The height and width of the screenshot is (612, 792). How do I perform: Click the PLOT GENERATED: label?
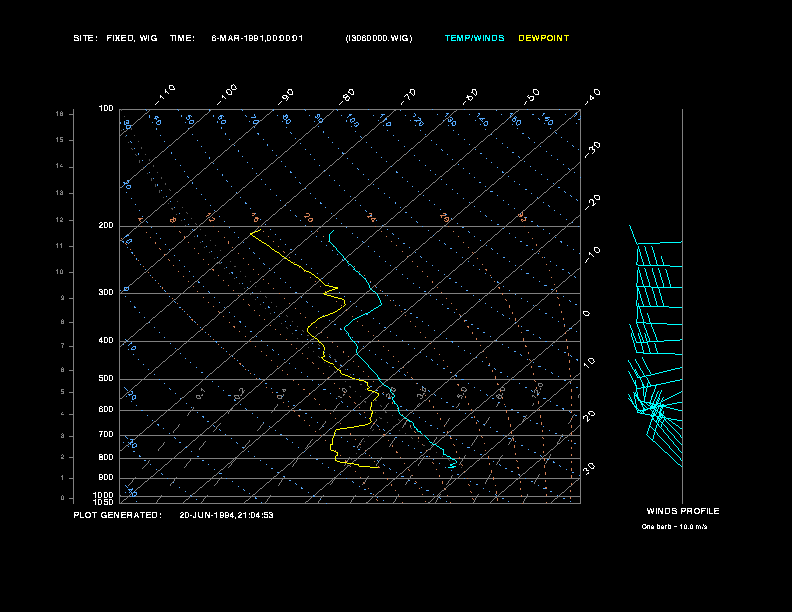118,515
